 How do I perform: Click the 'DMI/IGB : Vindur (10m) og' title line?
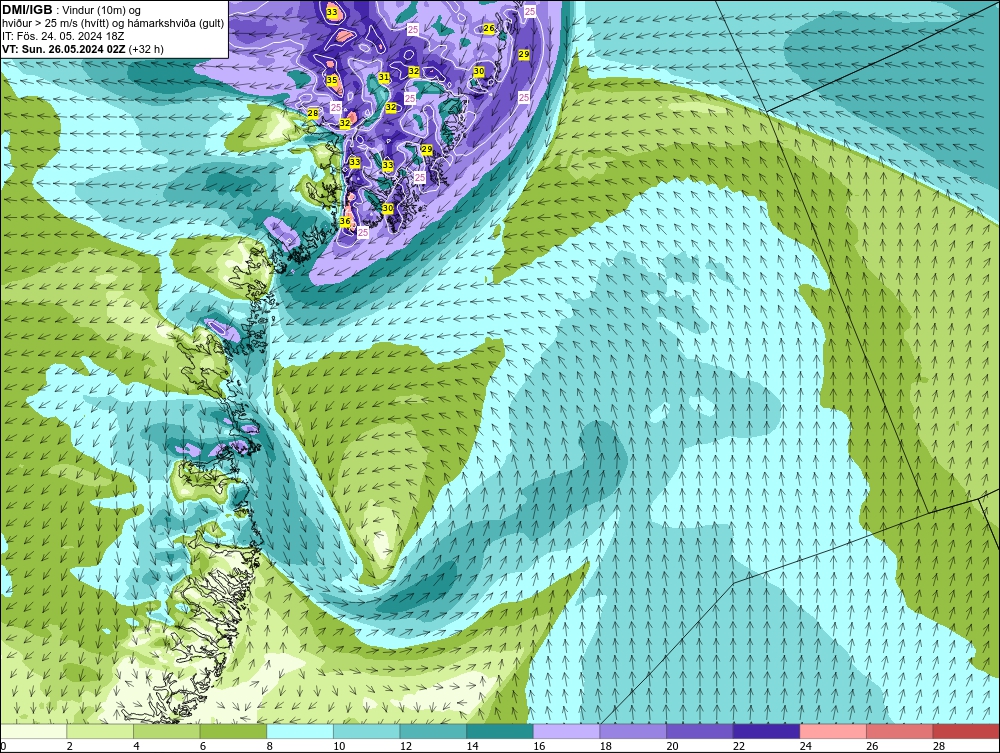[x=71, y=10]
